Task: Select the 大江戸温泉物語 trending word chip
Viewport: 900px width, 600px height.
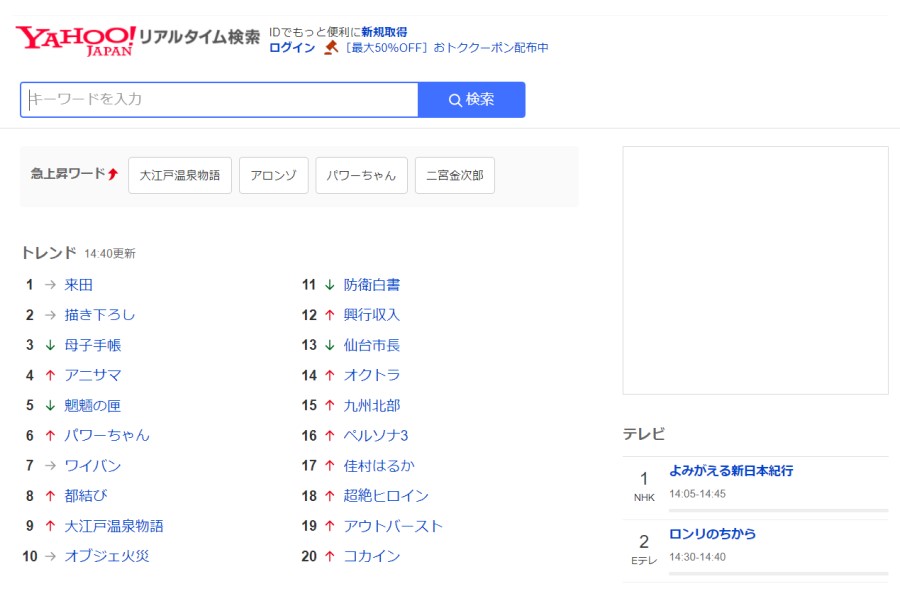Action: click(180, 175)
